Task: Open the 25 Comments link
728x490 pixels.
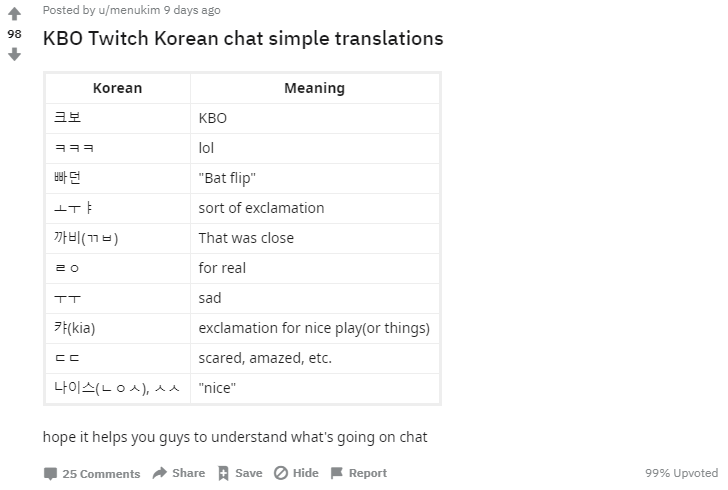Action: tap(101, 474)
